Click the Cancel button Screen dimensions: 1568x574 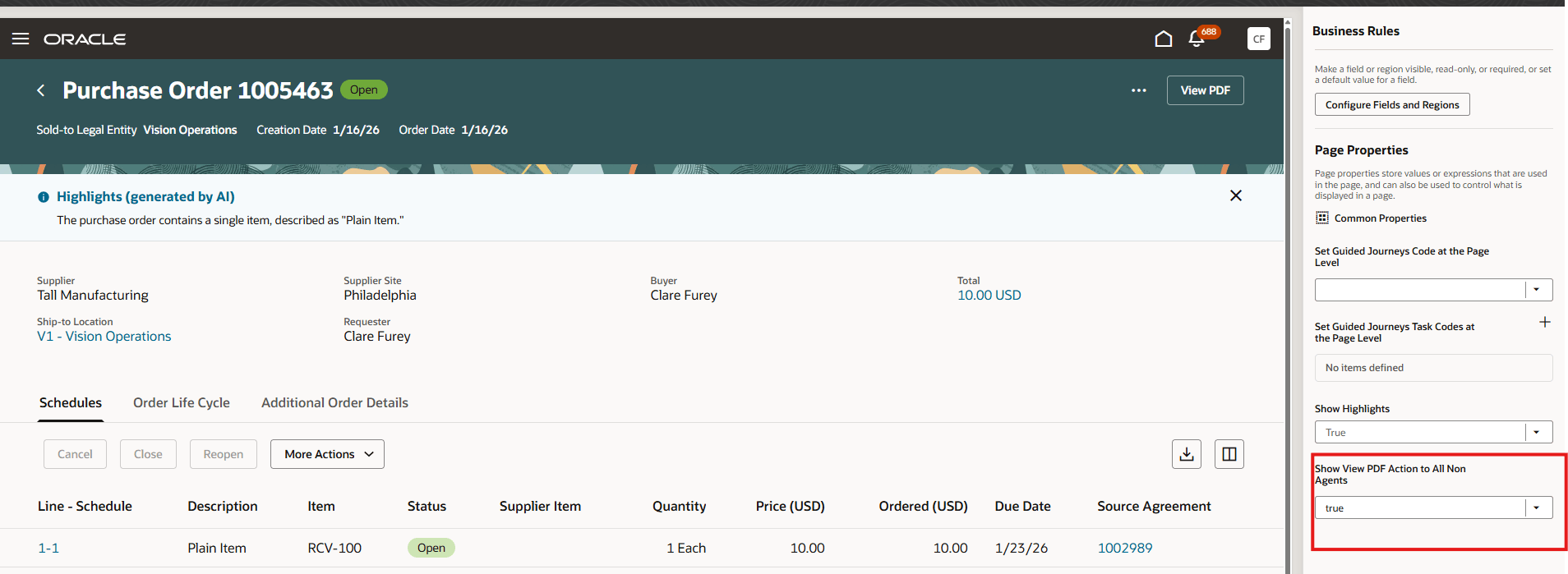(x=75, y=454)
